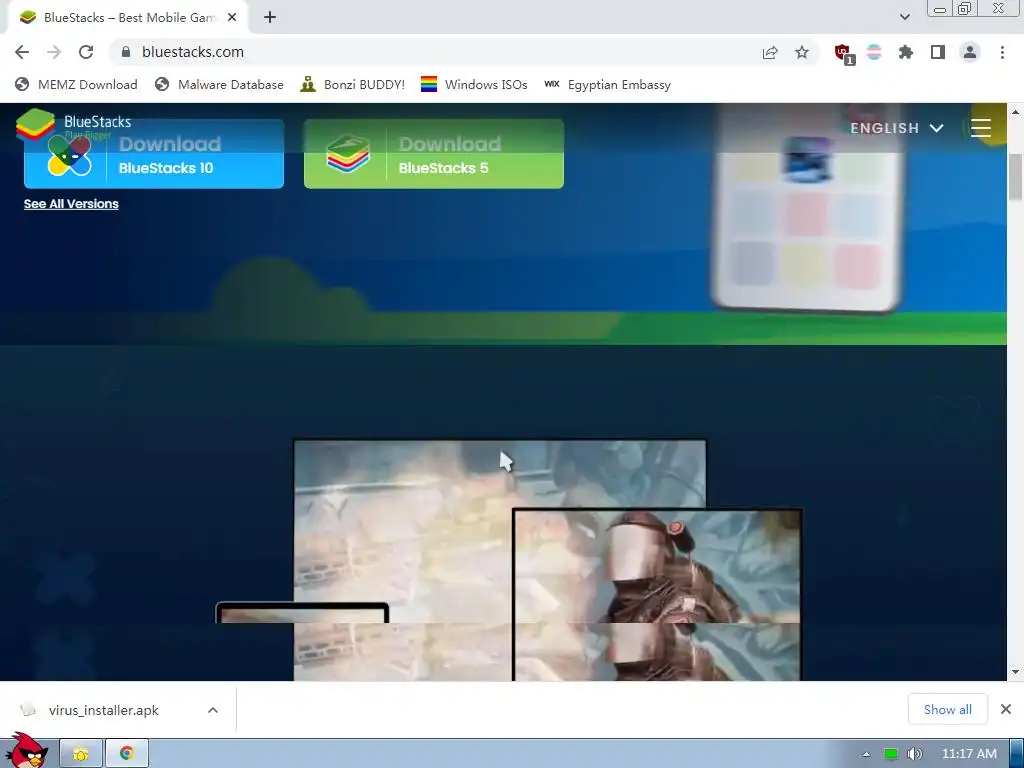Click the Show desktop strip
The image size is (1024, 768).
point(1016,754)
